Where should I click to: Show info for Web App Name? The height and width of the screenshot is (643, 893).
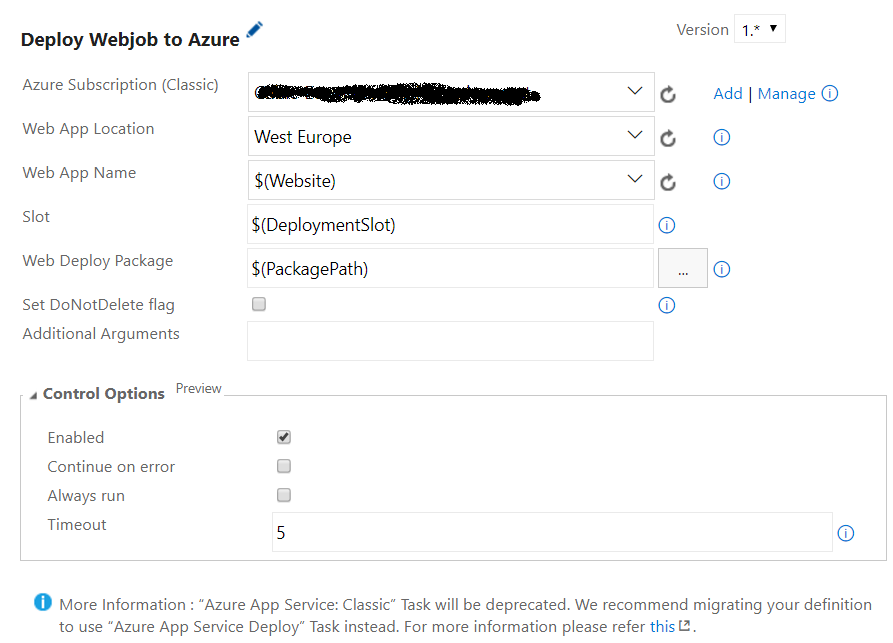coord(722,181)
